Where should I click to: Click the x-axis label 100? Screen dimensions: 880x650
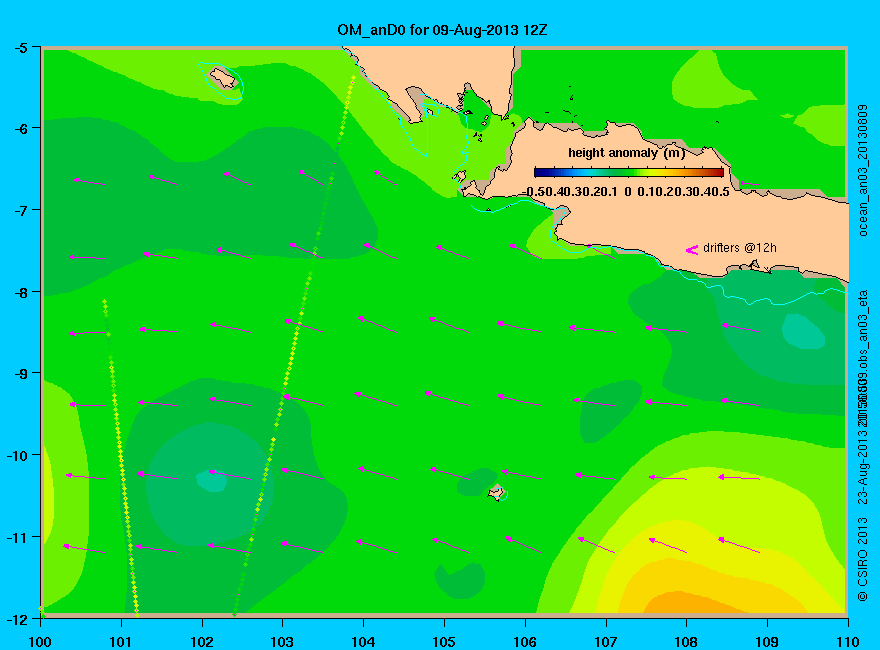click(x=40, y=642)
